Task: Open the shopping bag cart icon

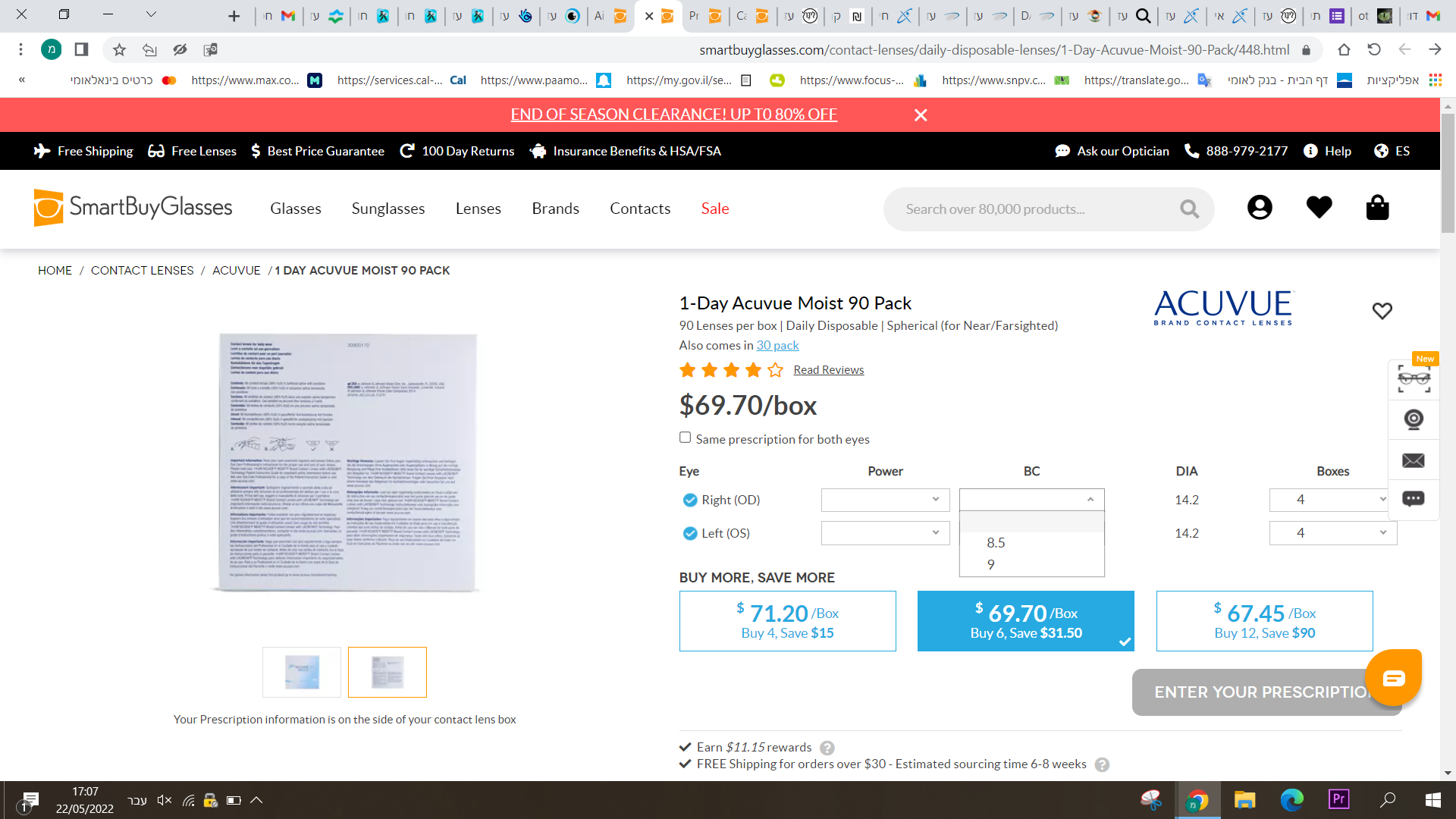Action: click(x=1377, y=208)
